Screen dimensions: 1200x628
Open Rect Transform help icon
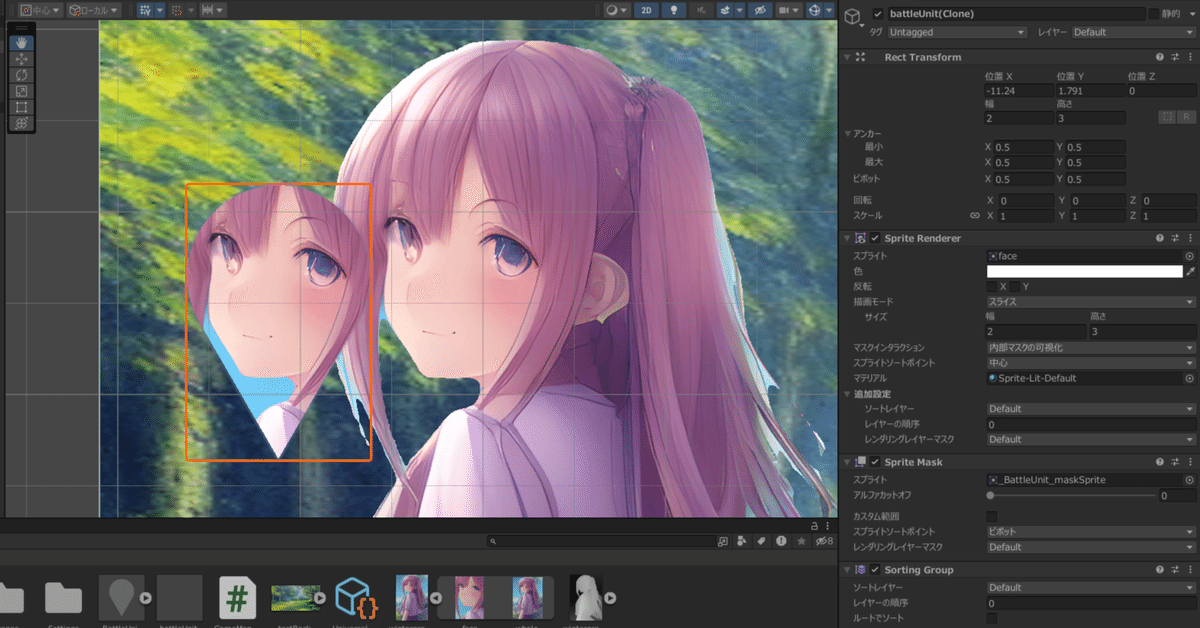pyautogui.click(x=1160, y=57)
